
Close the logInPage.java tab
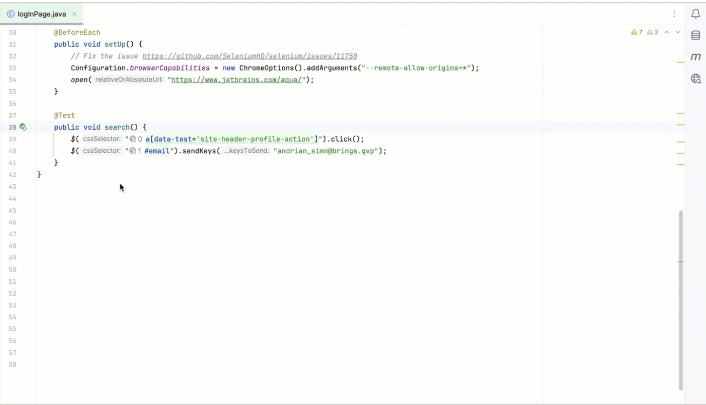(x=74, y=14)
